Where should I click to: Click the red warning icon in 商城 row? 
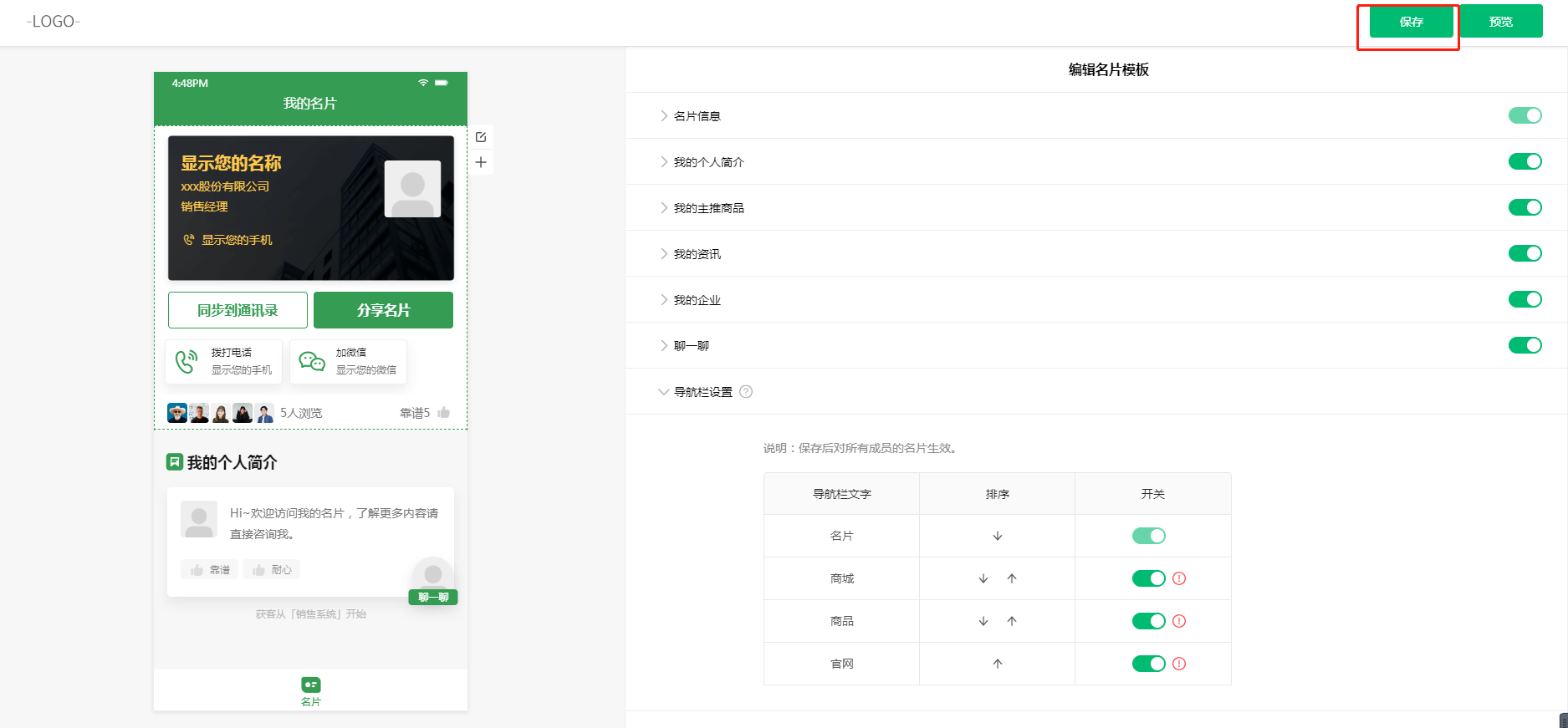(1179, 578)
